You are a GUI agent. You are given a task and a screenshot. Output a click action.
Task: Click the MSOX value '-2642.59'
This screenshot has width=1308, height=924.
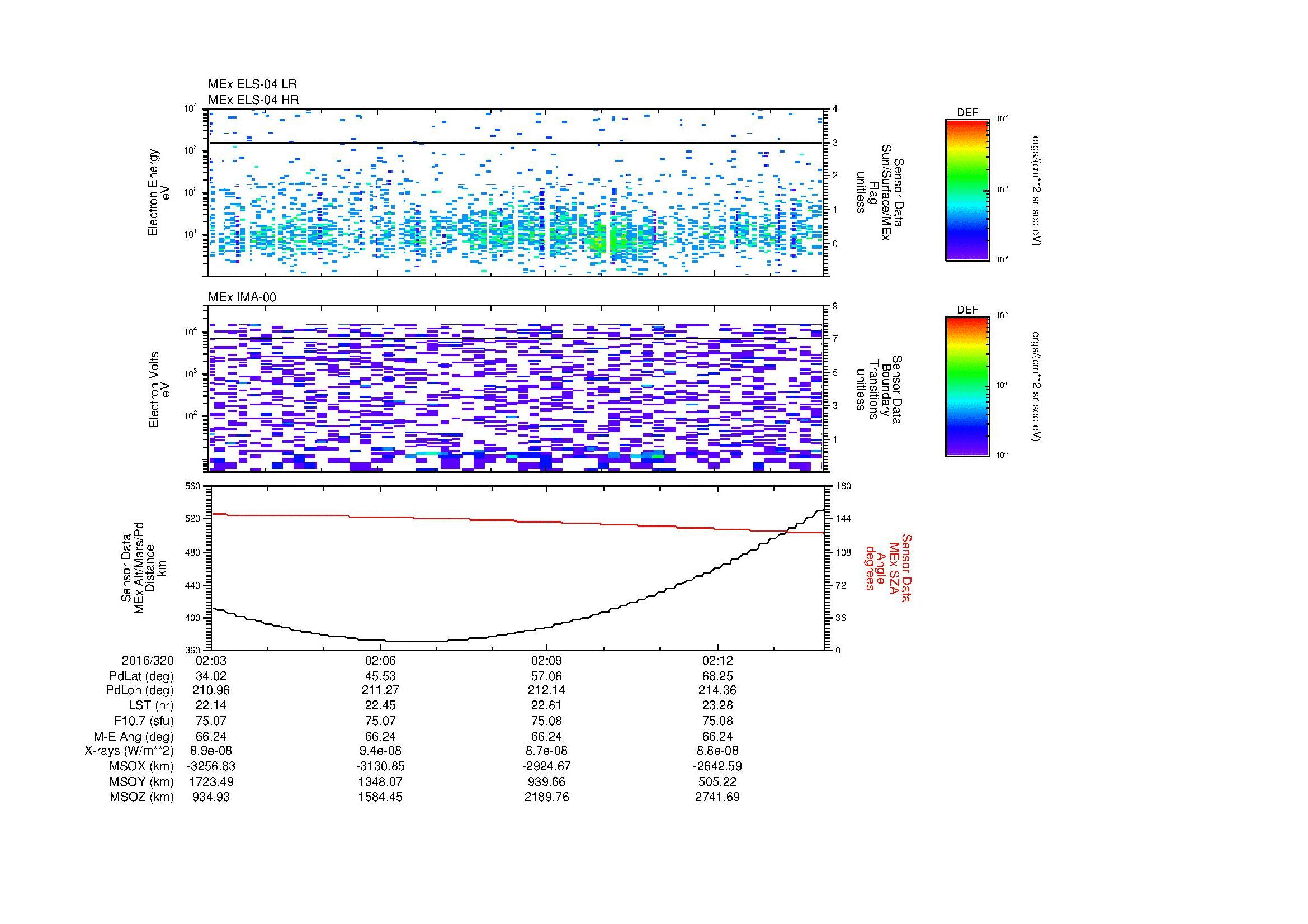[717, 767]
